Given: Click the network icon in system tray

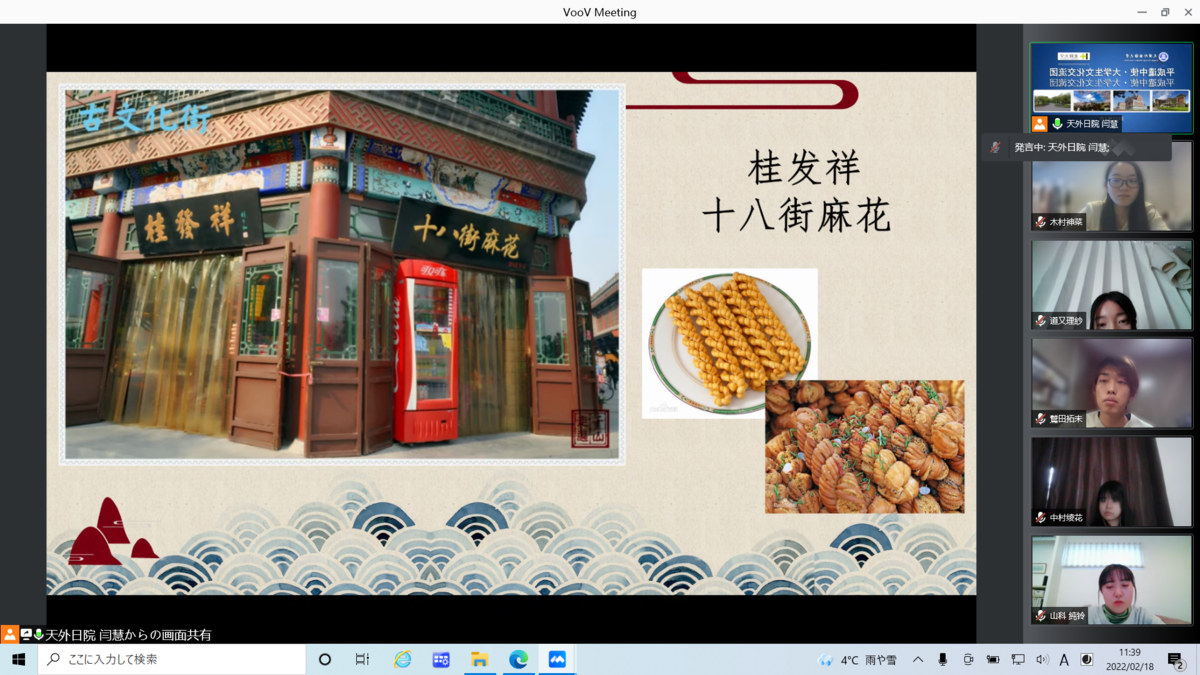Looking at the screenshot, I should pos(1018,660).
